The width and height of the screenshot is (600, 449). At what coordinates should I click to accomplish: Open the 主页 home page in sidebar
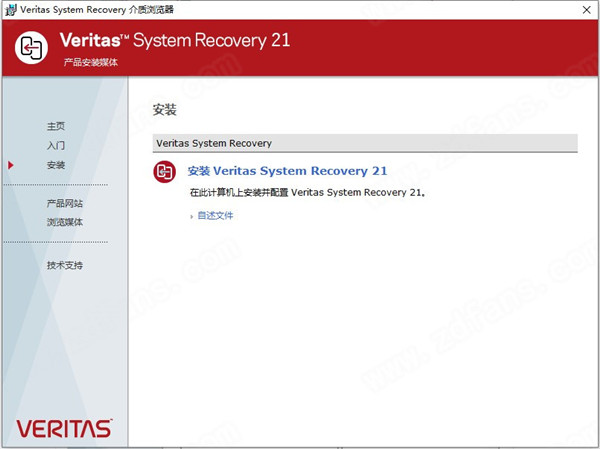pos(56,126)
